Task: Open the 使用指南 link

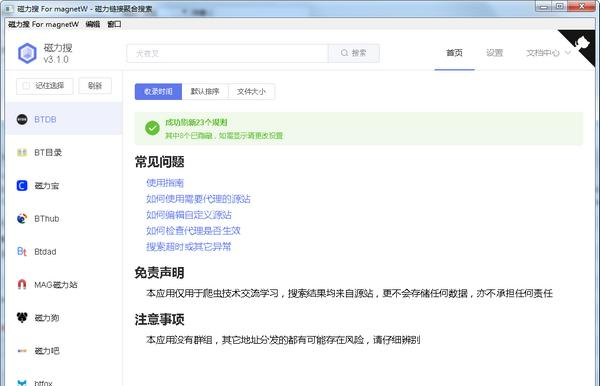Action: (x=165, y=183)
